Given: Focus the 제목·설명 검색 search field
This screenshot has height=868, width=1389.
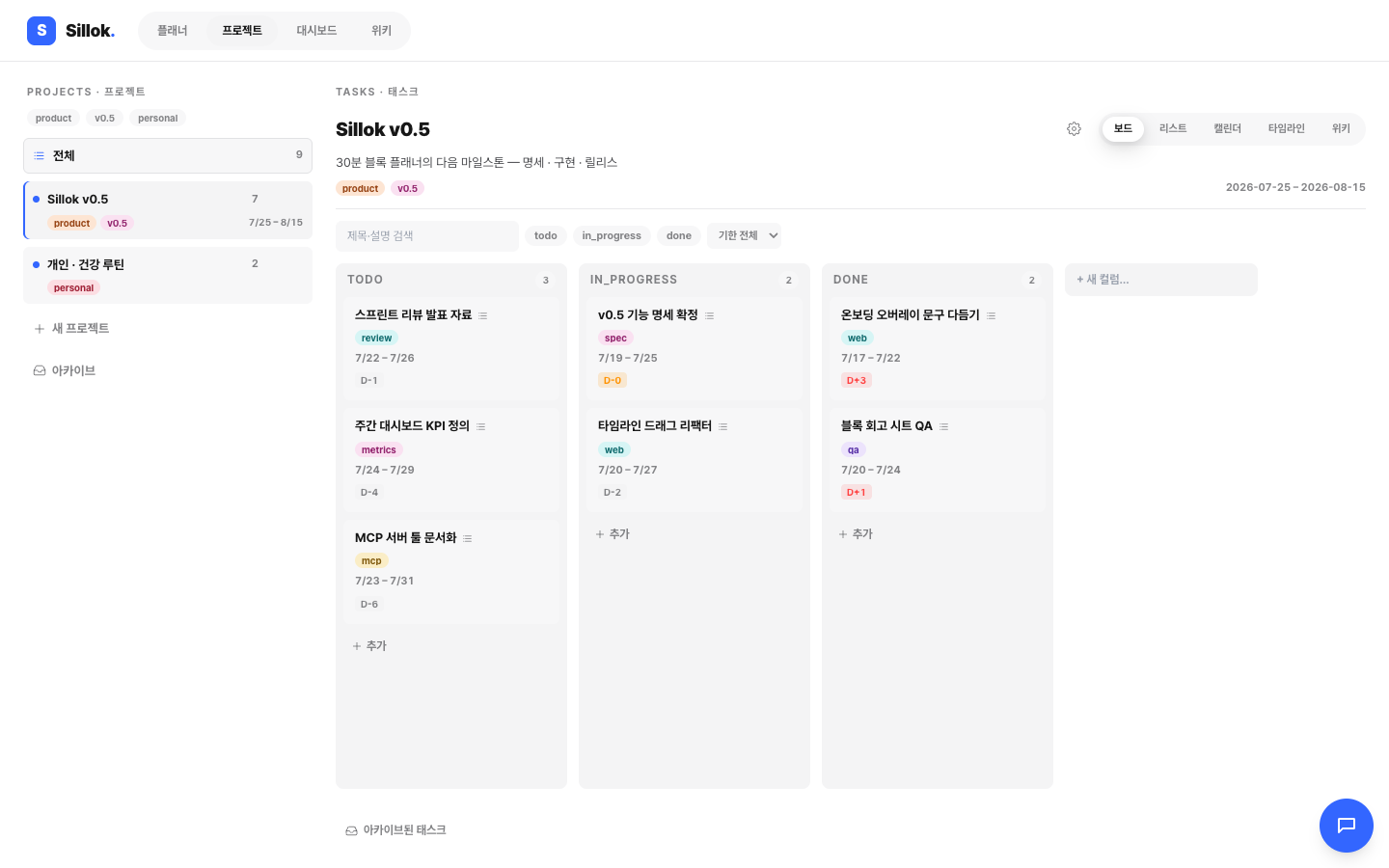Looking at the screenshot, I should pos(427,236).
